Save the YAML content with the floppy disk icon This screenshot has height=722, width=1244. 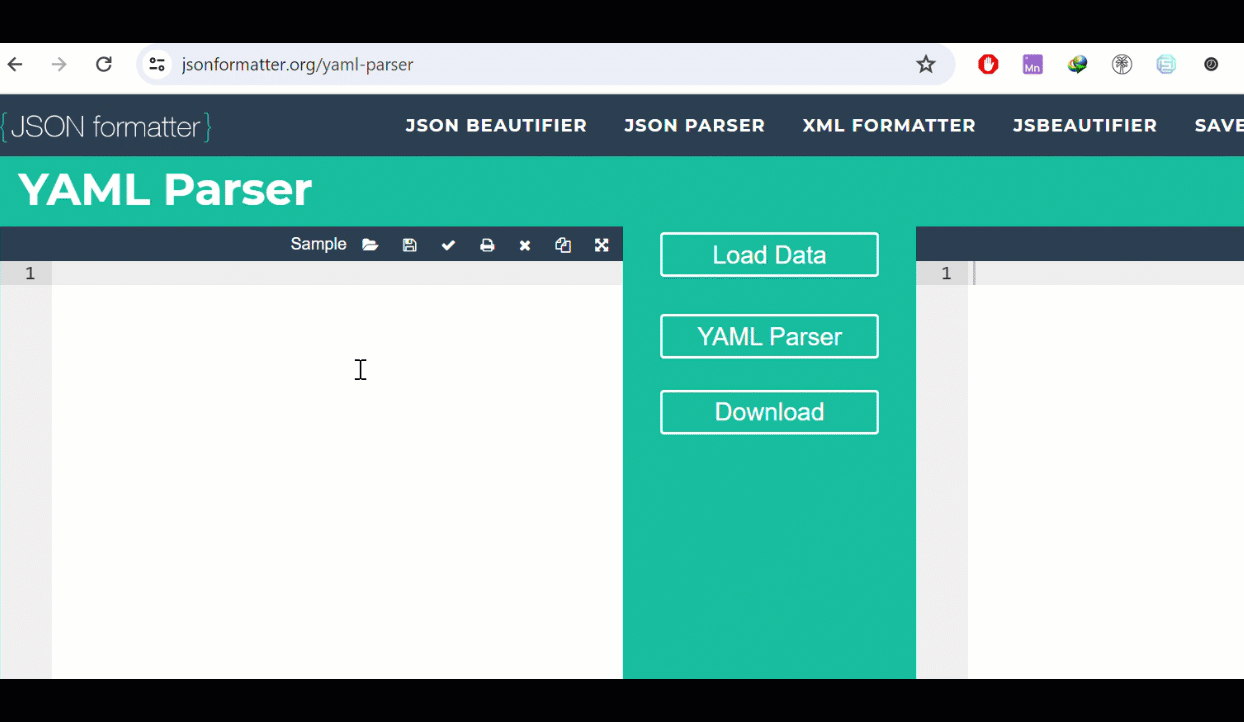409,244
